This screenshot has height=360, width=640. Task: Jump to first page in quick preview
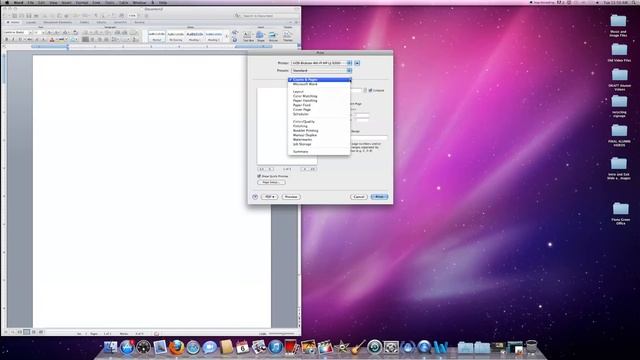coord(261,169)
